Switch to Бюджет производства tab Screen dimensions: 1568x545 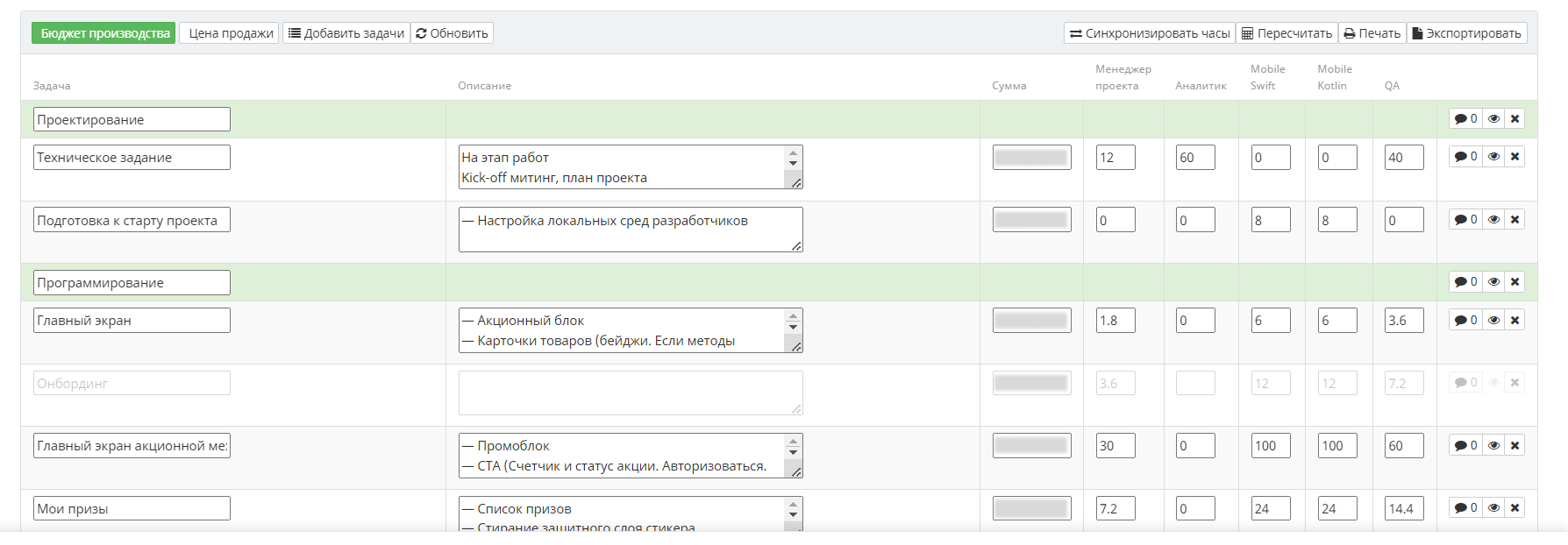coord(104,33)
